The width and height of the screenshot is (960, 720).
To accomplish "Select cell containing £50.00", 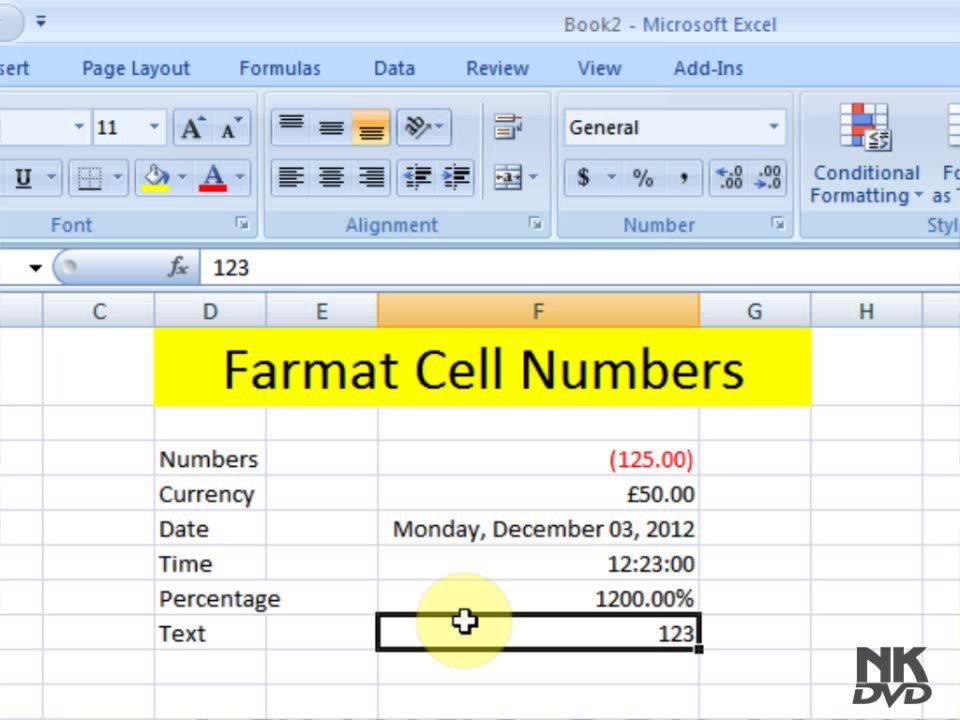I will click(x=538, y=493).
